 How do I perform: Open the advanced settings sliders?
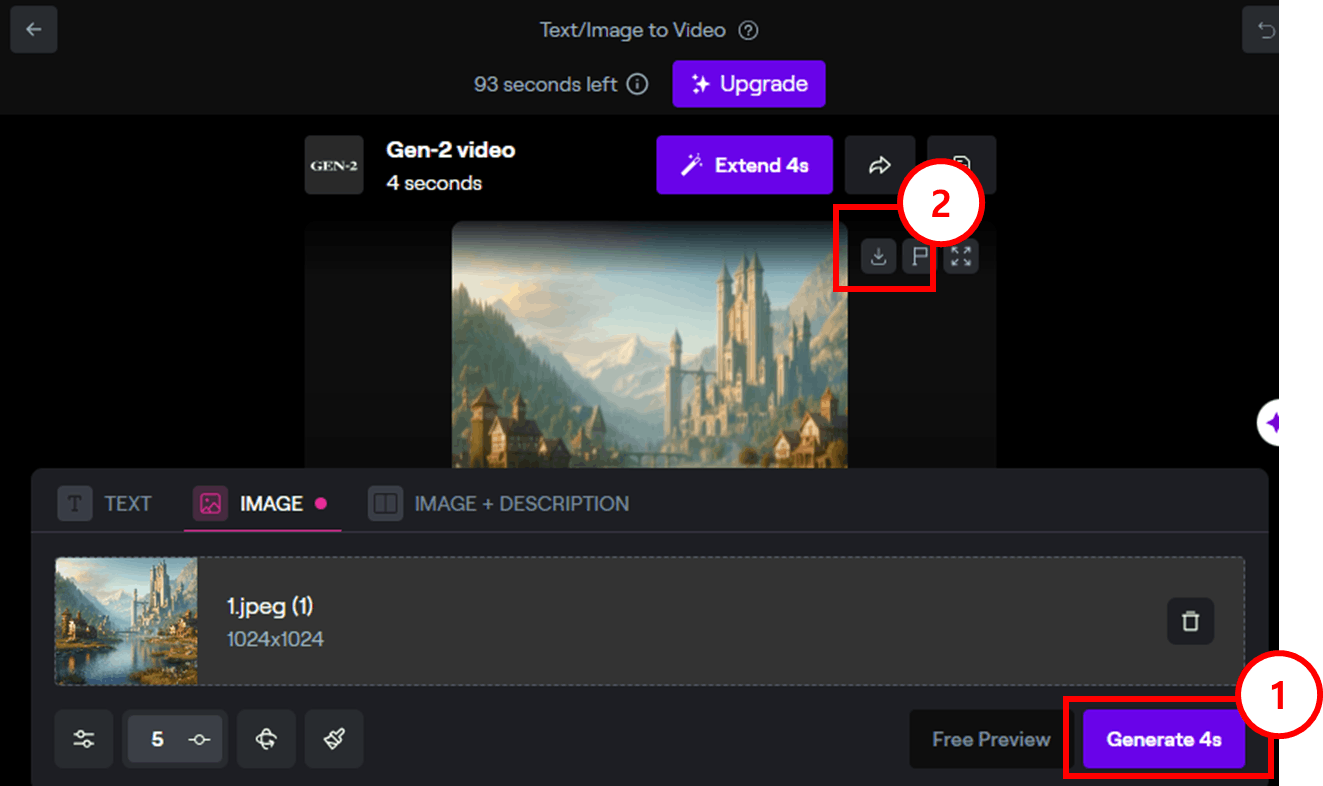[84, 739]
